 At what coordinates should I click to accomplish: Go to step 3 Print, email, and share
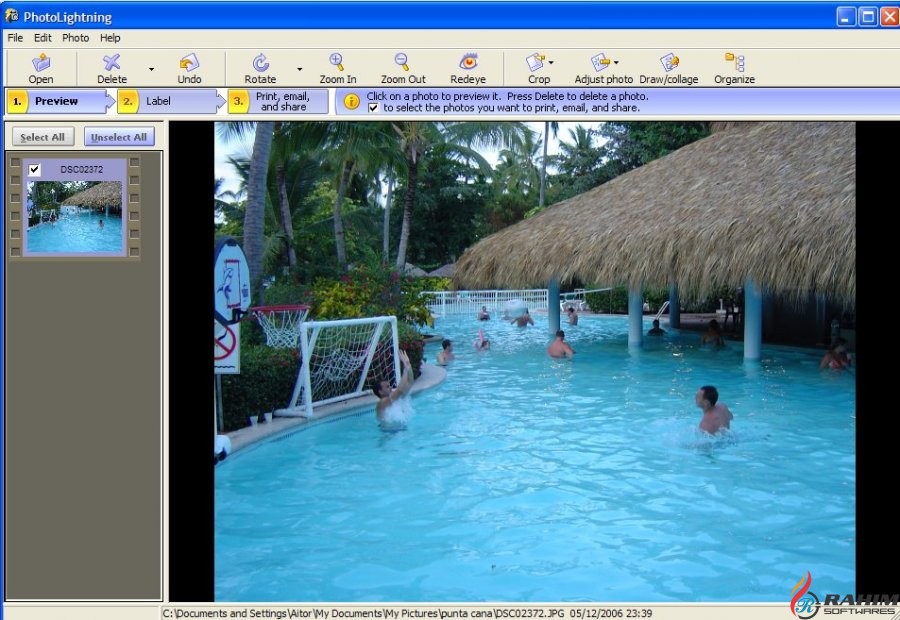coord(278,101)
